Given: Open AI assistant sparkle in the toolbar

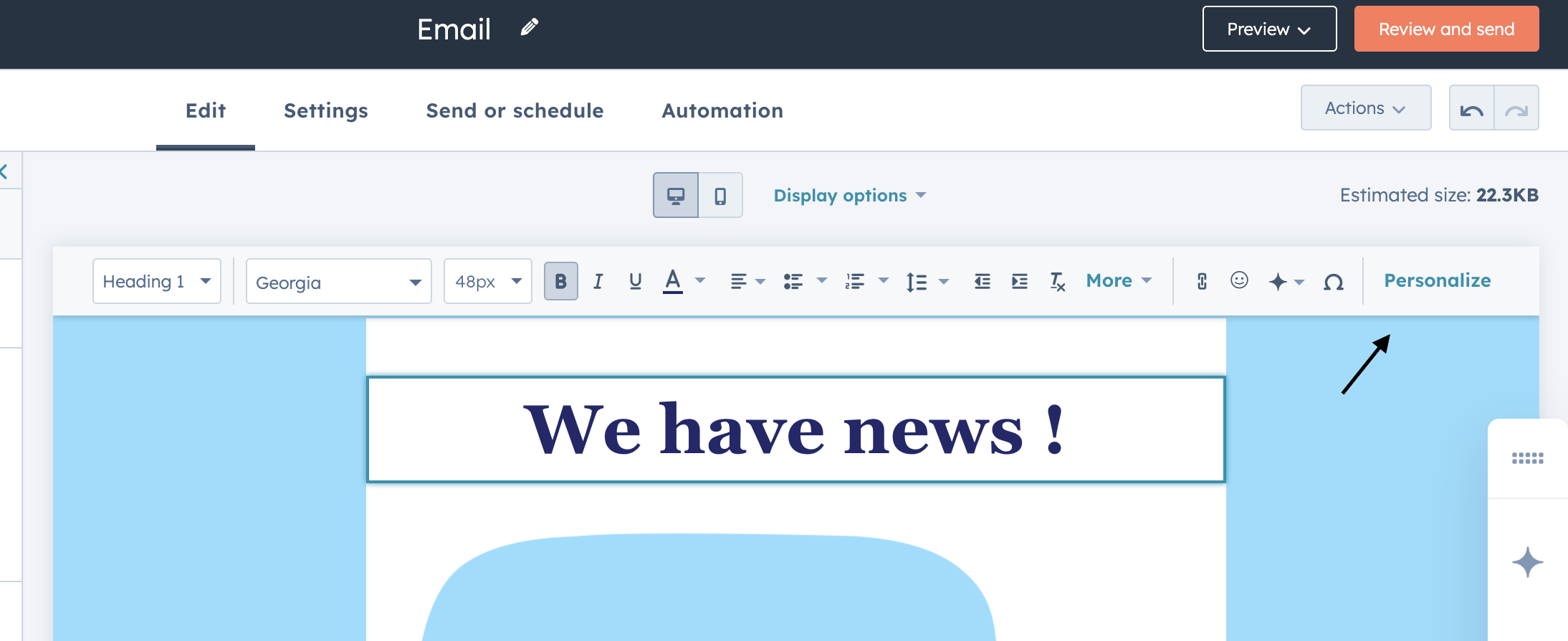Looking at the screenshot, I should coord(1286,281).
